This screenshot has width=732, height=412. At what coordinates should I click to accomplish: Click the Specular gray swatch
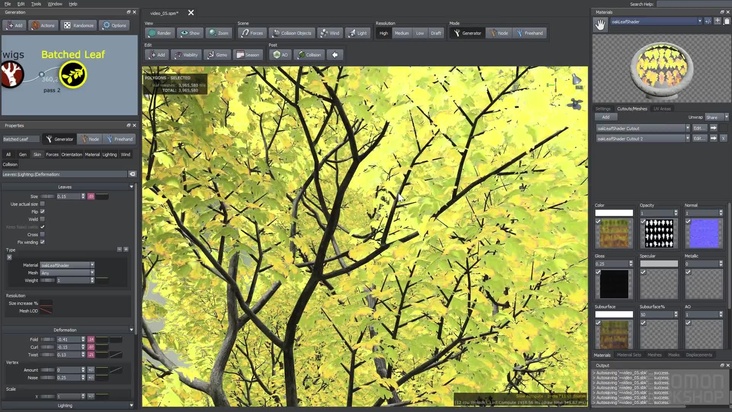click(659, 264)
